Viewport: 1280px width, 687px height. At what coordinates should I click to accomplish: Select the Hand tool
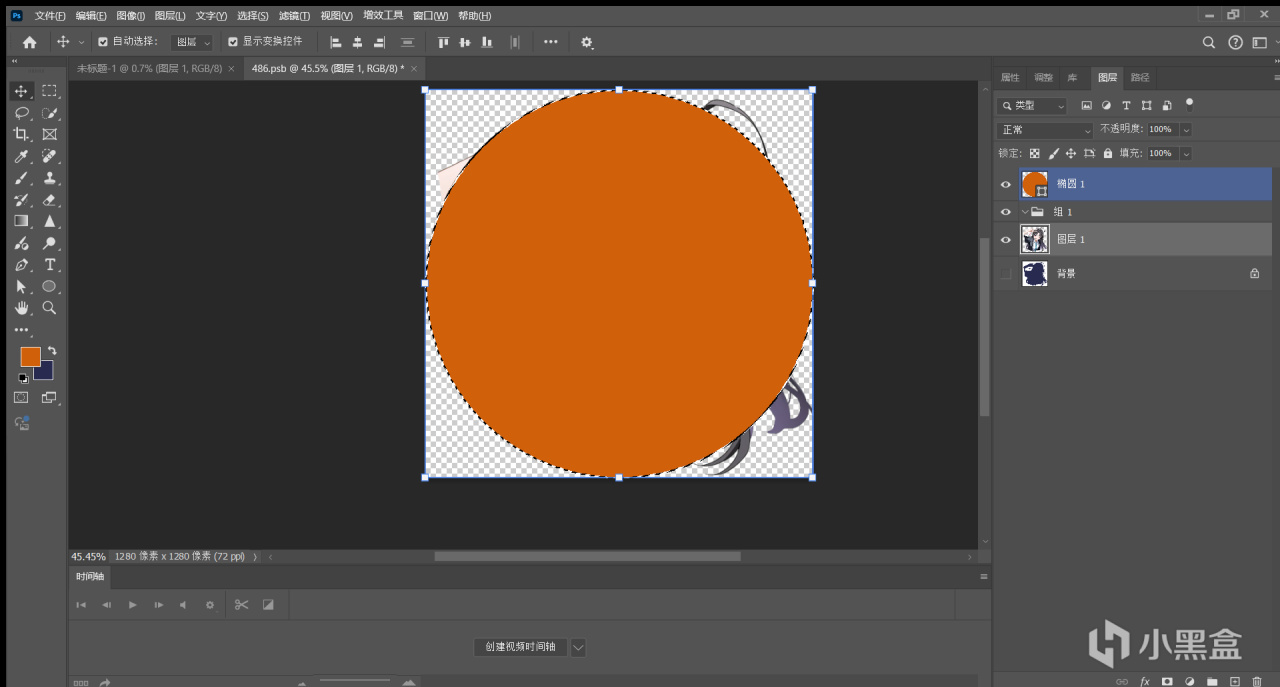(x=21, y=308)
